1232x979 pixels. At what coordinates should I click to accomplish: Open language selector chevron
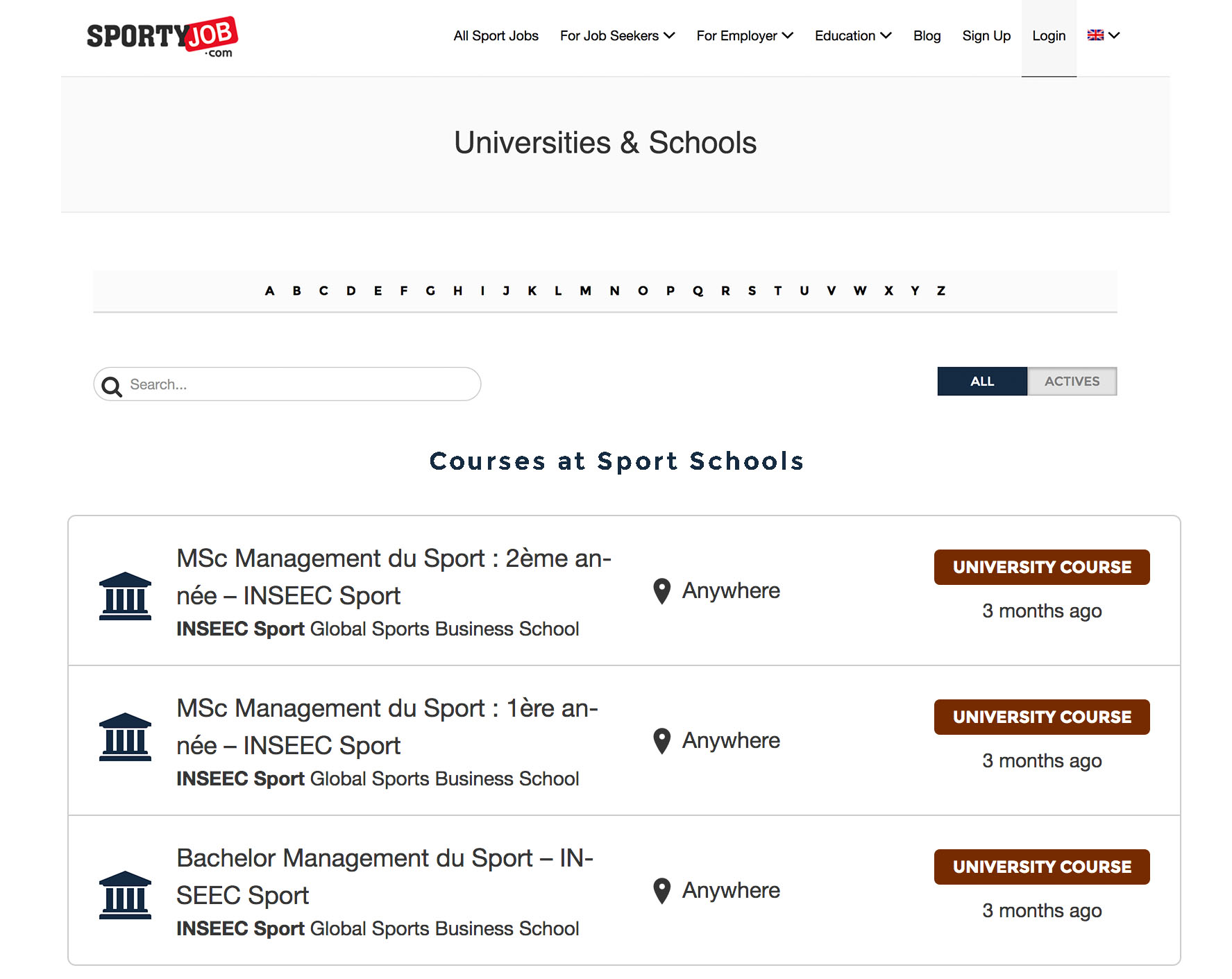[x=1114, y=35]
